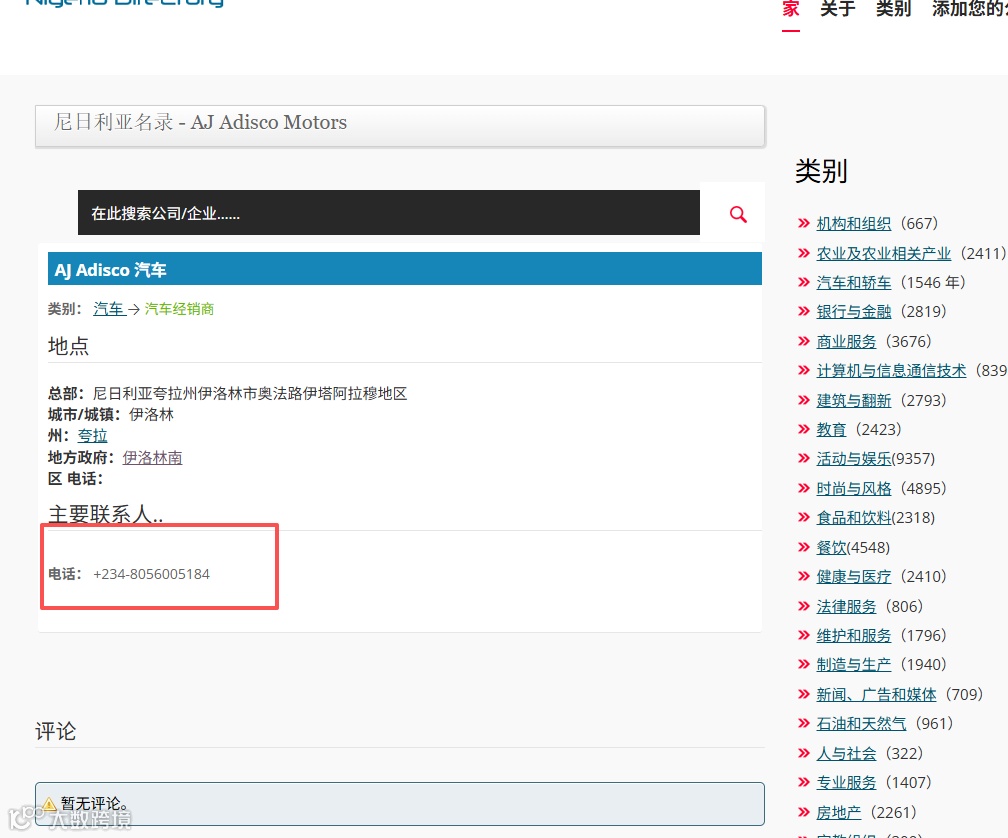This screenshot has height=838, width=1008.
Task: Open 活动与娱乐 category link
Action: (x=854, y=459)
